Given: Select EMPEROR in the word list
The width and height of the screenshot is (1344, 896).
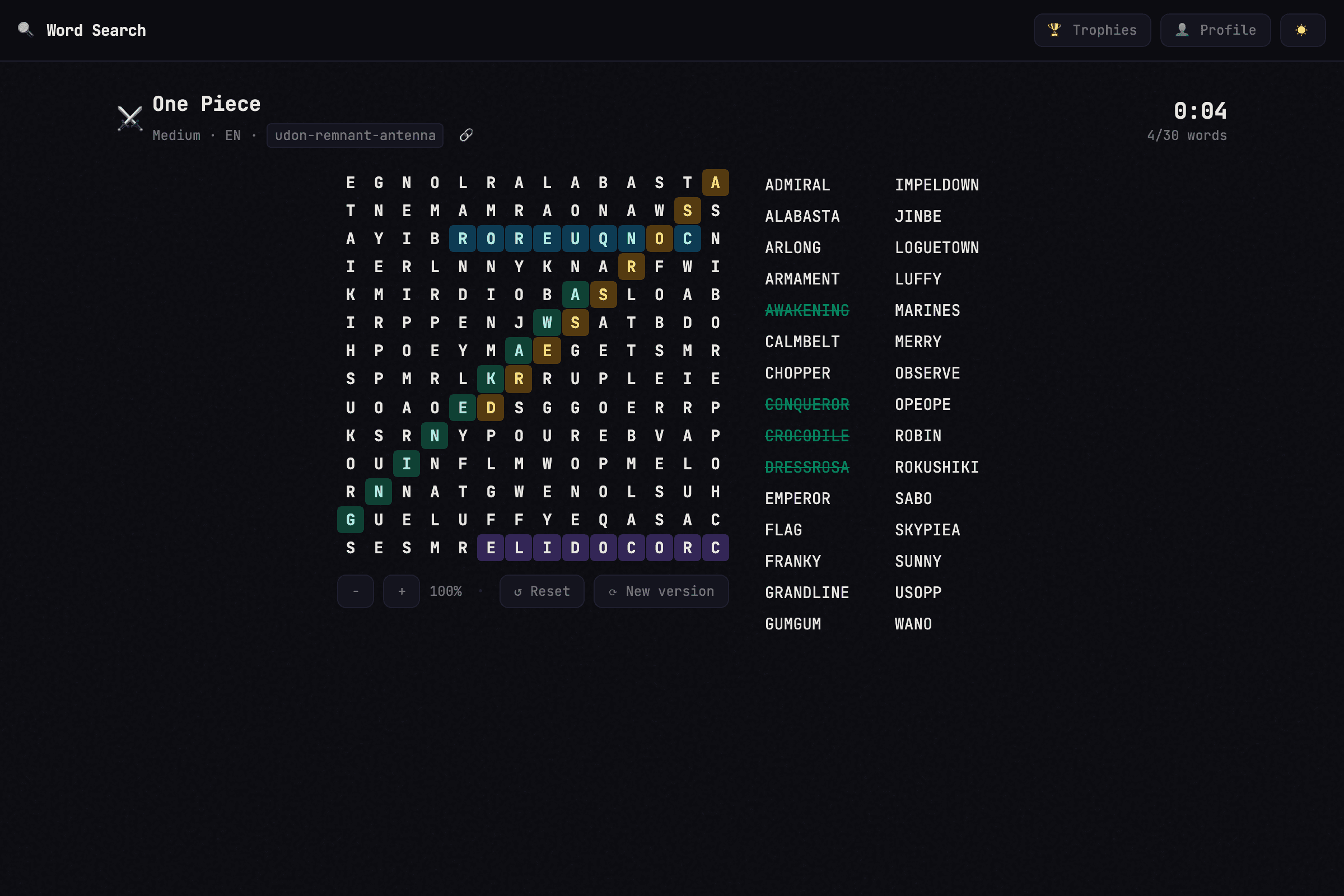Looking at the screenshot, I should click(x=797, y=499).
